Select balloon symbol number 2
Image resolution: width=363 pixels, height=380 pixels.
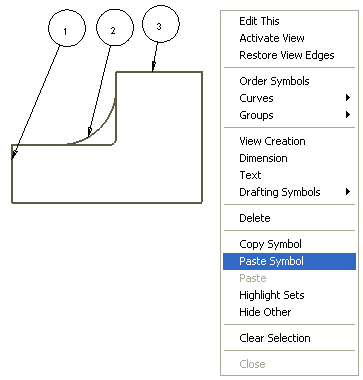[x=115, y=27]
